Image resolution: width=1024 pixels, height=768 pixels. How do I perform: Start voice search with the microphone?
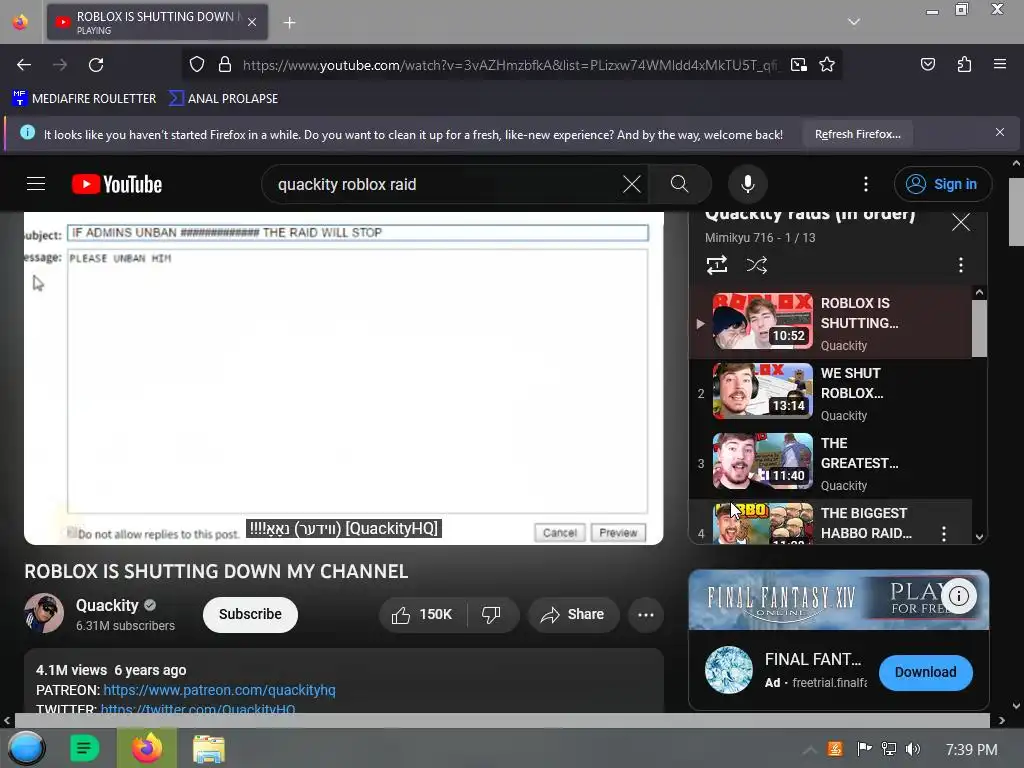click(748, 184)
